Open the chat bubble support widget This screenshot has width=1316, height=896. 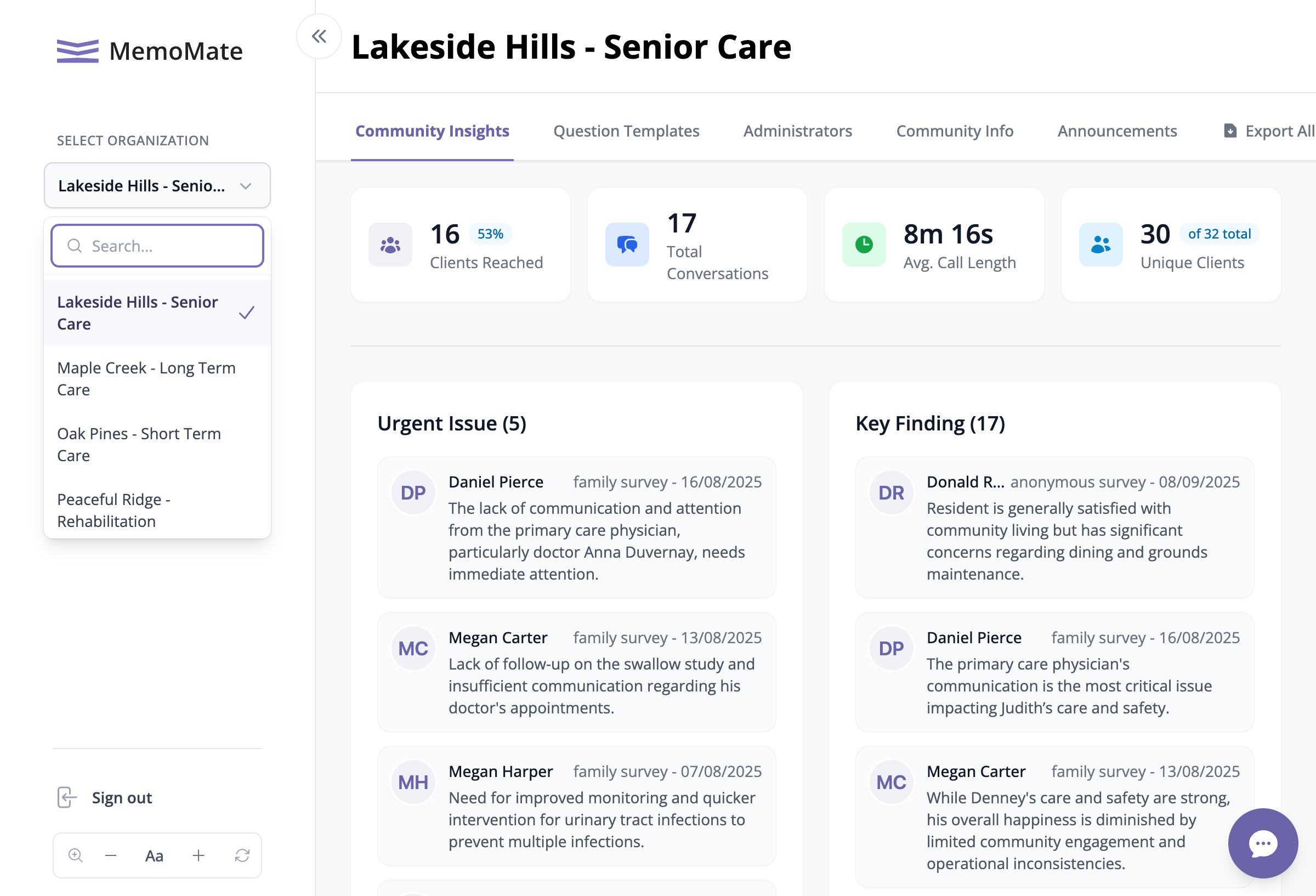[1263, 843]
